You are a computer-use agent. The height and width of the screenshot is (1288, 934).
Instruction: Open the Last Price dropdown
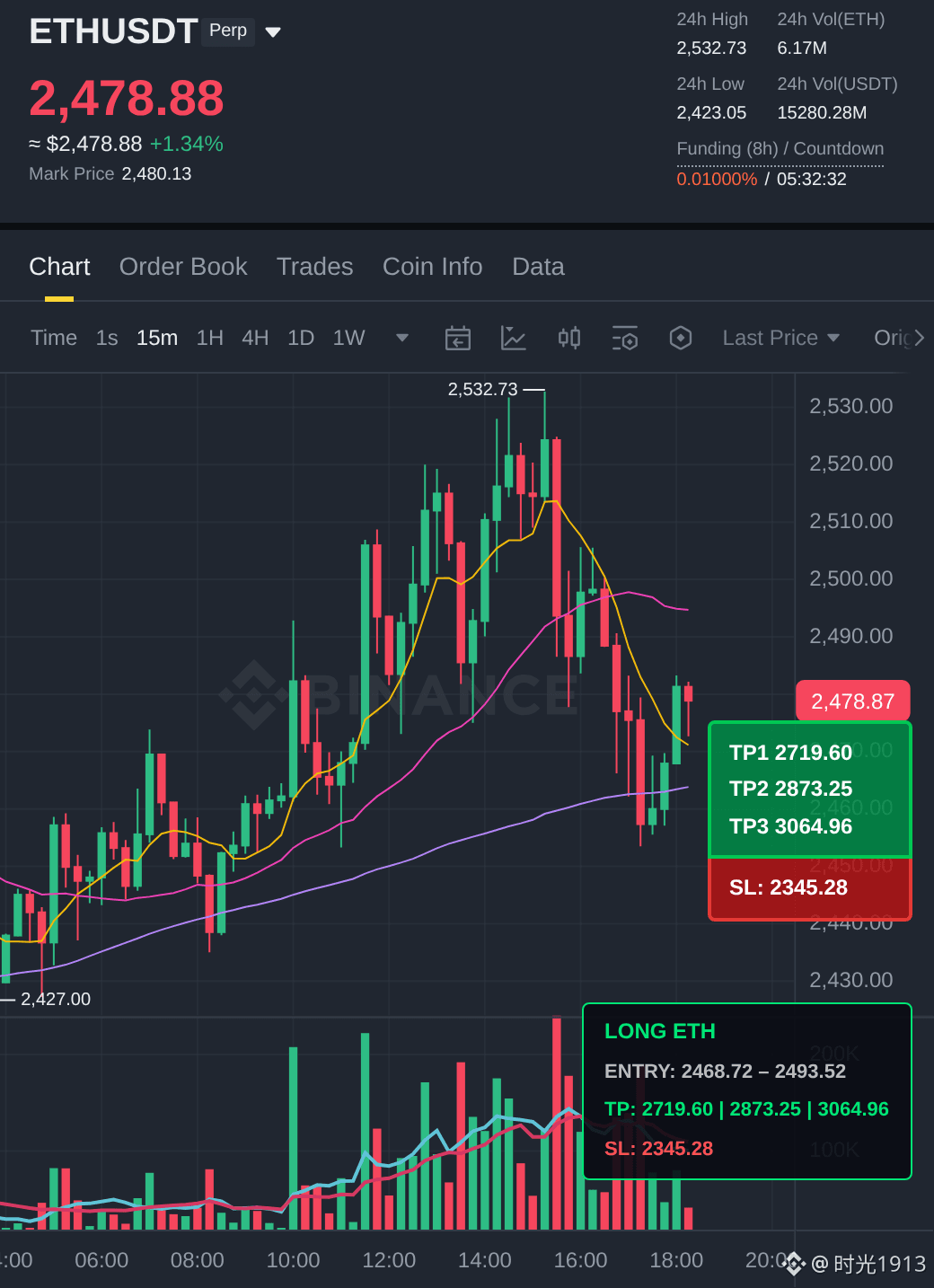click(x=781, y=338)
